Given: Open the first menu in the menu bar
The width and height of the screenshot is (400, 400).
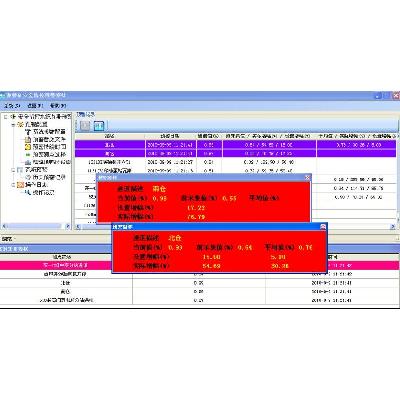Looking at the screenshot, I should [x=12, y=106].
